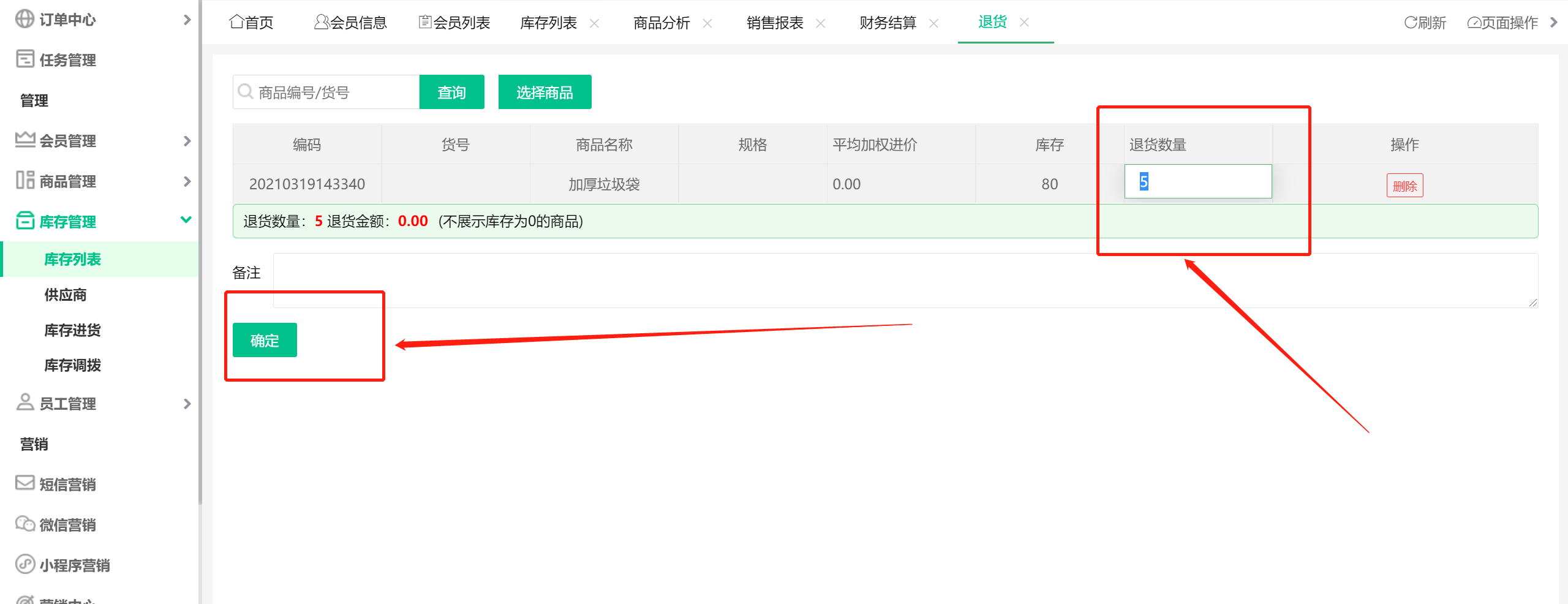Click the 商品管理 sidebar icon
This screenshot has width=1568, height=604.
24,181
